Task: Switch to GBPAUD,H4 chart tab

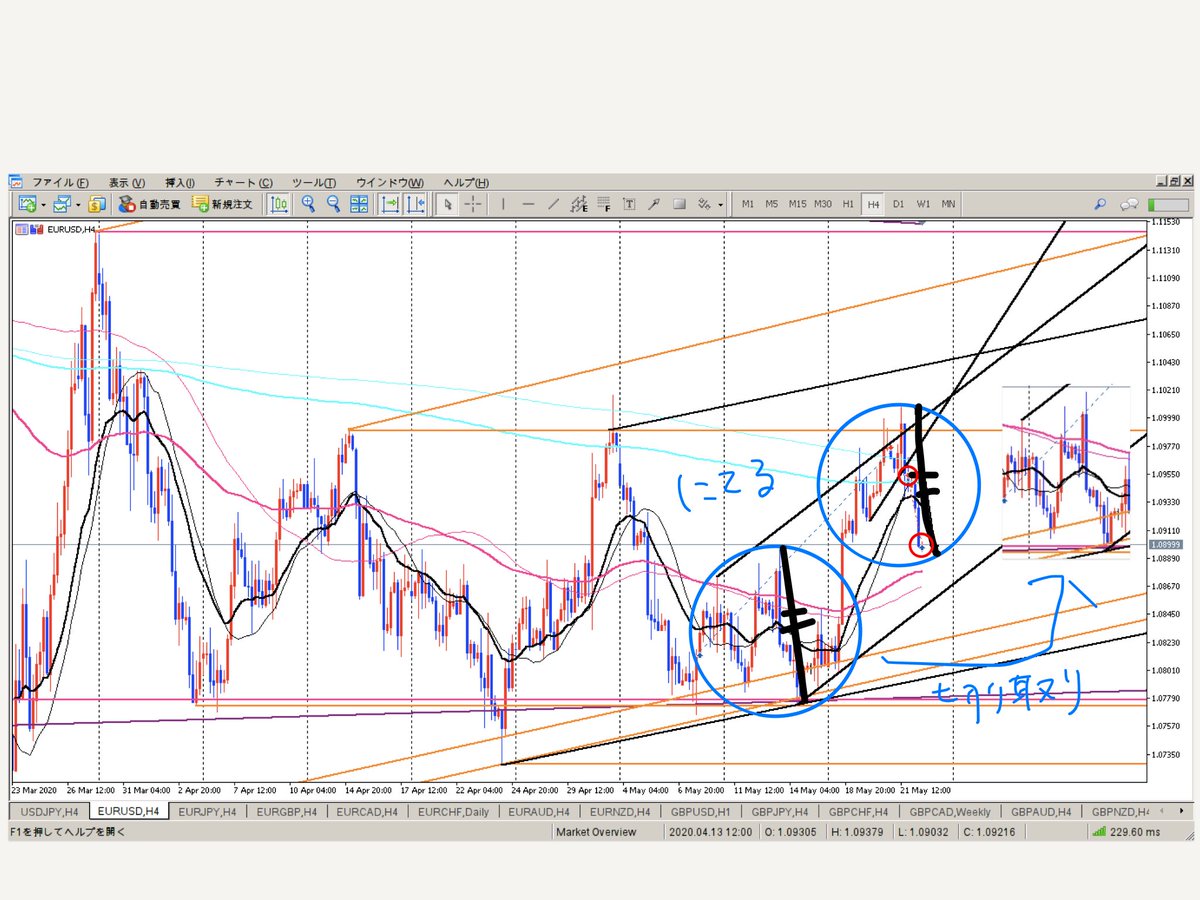Action: click(x=1041, y=811)
